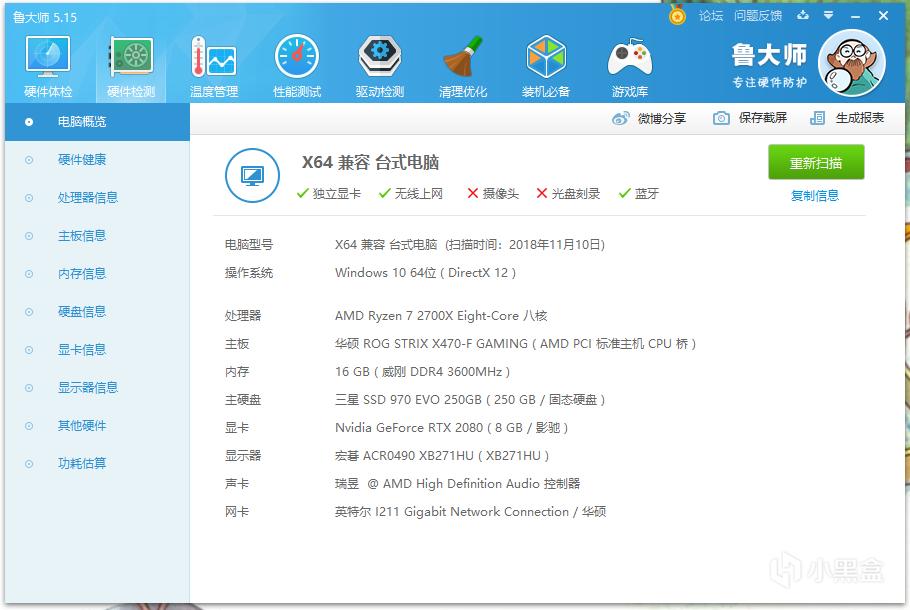Click the 蓝牙 check mark
This screenshot has height=610, width=910.
(624, 193)
